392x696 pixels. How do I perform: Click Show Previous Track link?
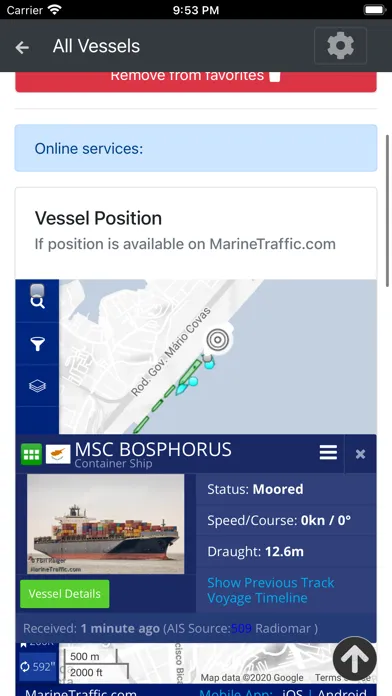(271, 582)
